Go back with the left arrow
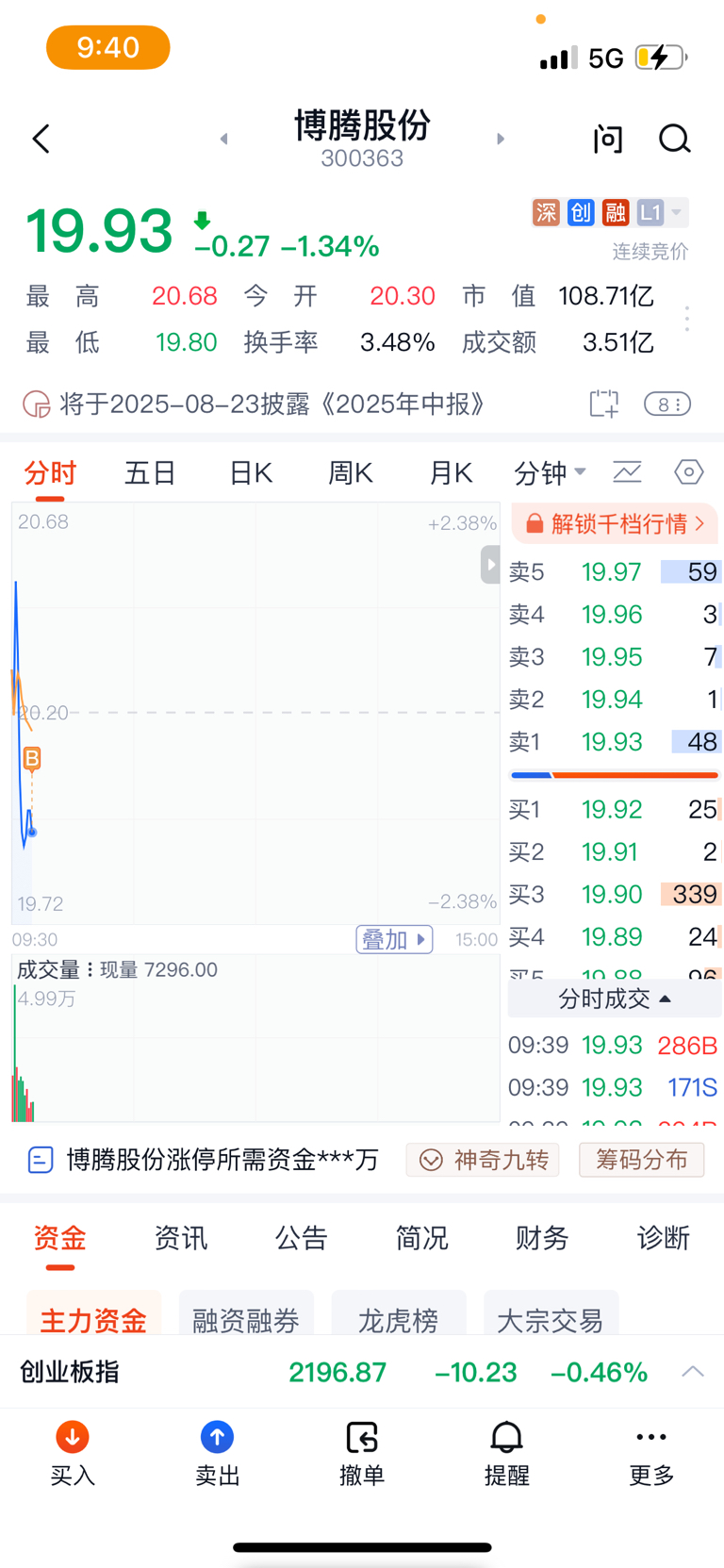This screenshot has height=1568, width=724. [41, 140]
